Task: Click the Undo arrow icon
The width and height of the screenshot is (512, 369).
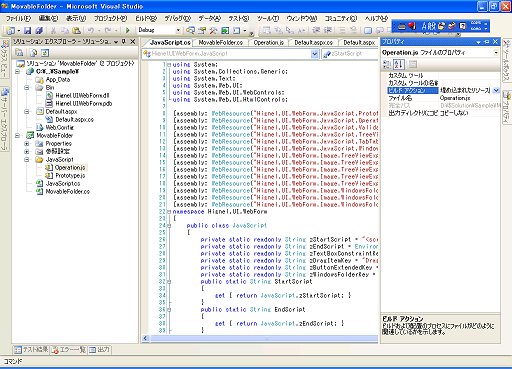Action: pyautogui.click(x=91, y=31)
